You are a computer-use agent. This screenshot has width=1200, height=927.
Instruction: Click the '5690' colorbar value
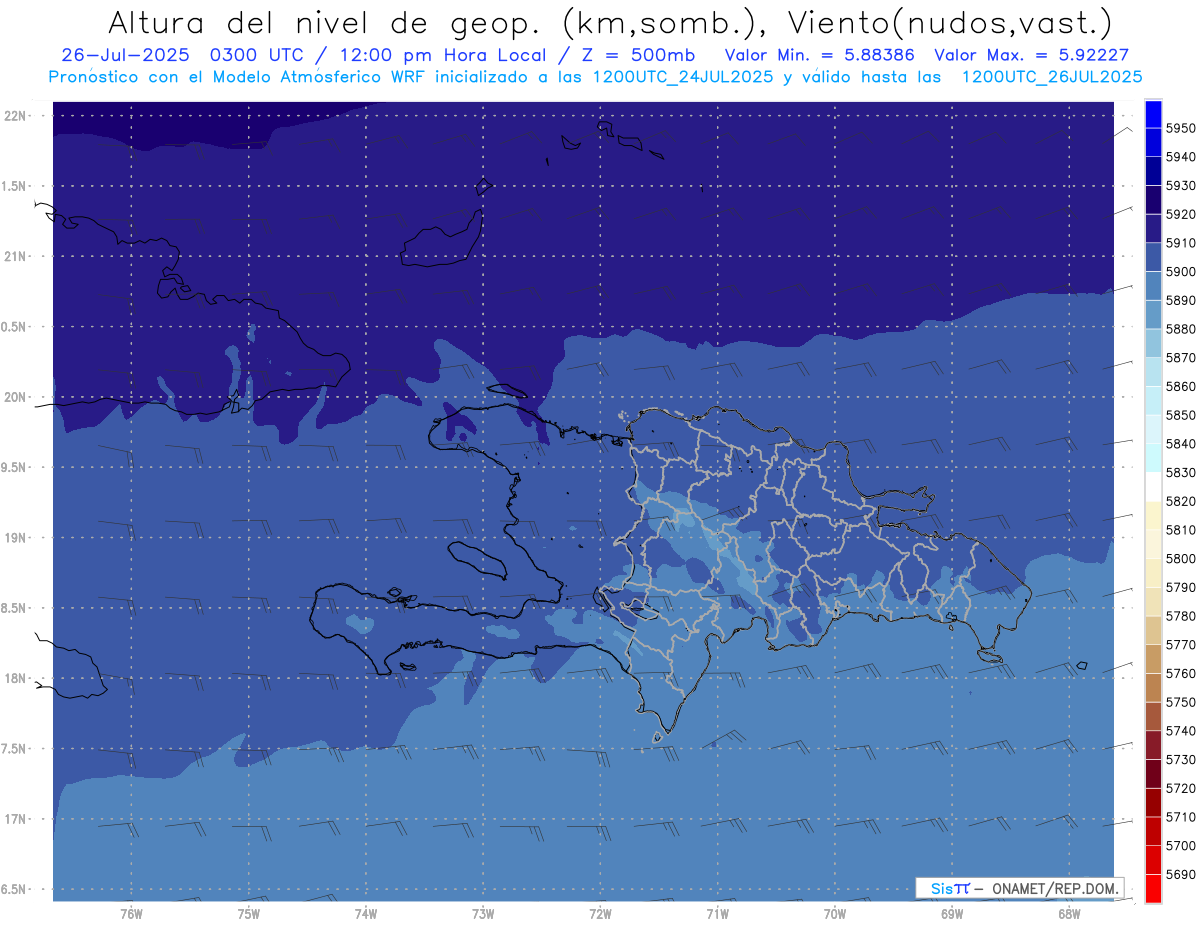pyautogui.click(x=1180, y=875)
